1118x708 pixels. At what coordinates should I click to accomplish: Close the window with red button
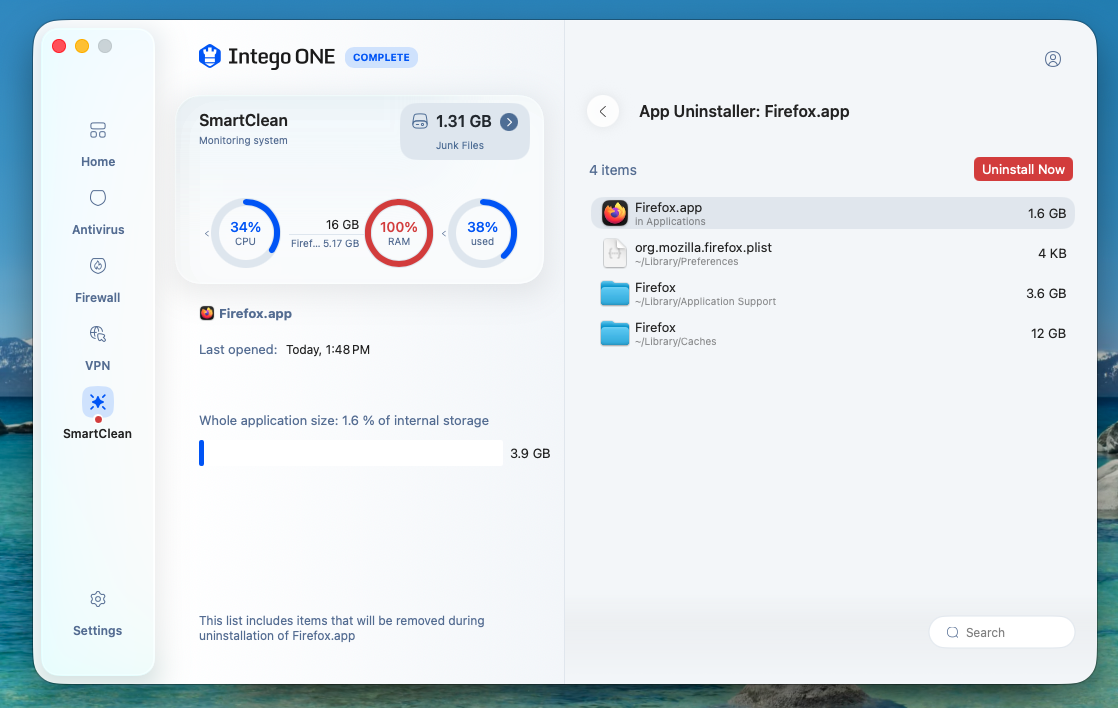[x=59, y=46]
